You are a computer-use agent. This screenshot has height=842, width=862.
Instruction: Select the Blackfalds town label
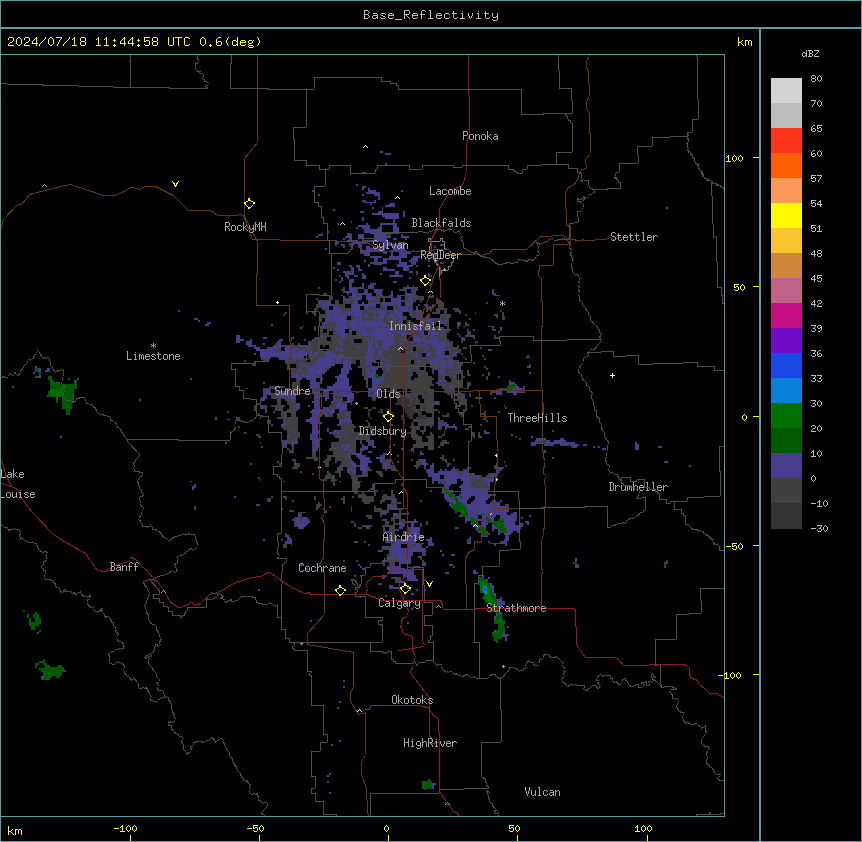pyautogui.click(x=441, y=223)
